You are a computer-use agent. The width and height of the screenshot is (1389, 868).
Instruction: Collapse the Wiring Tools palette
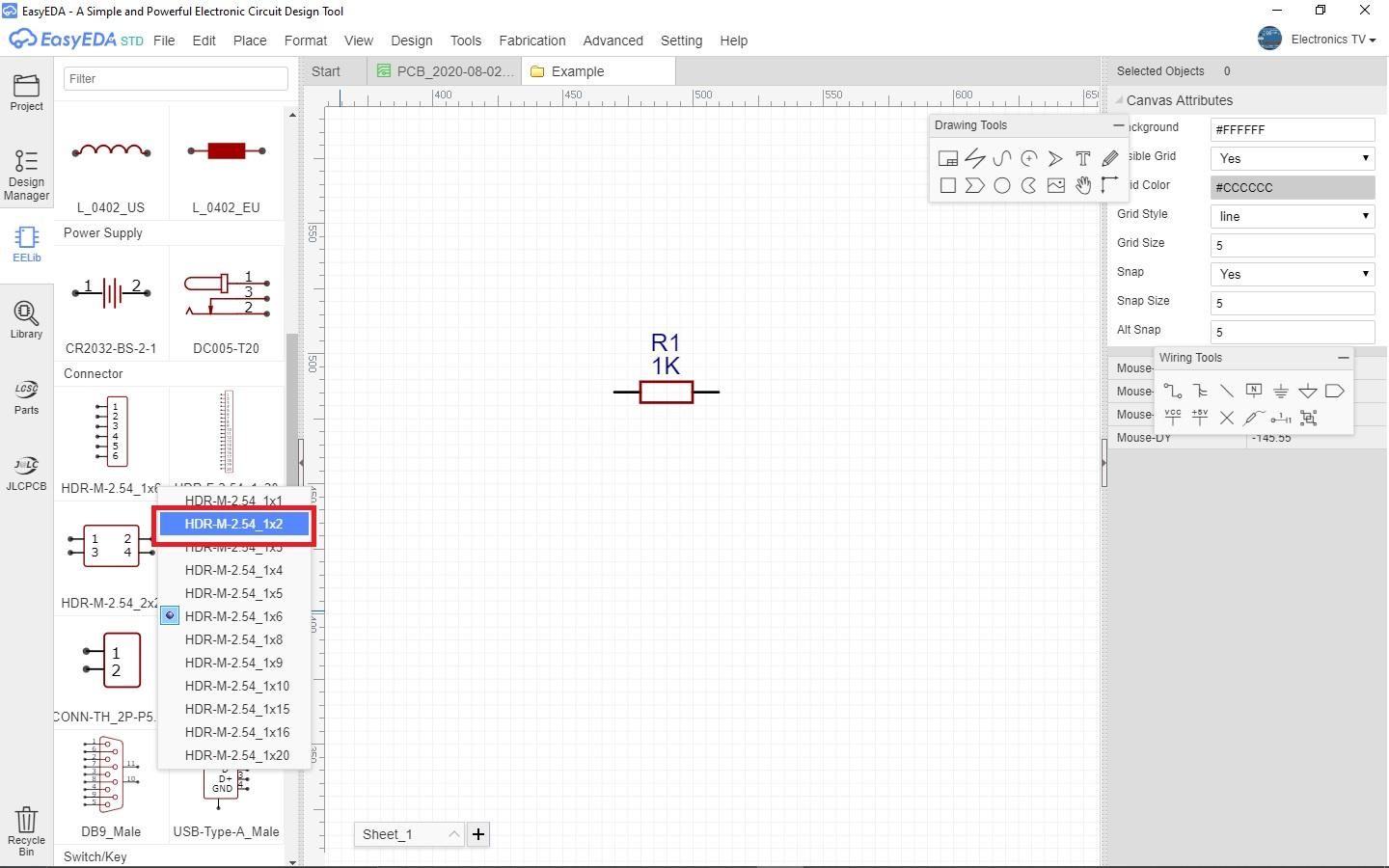1344,358
